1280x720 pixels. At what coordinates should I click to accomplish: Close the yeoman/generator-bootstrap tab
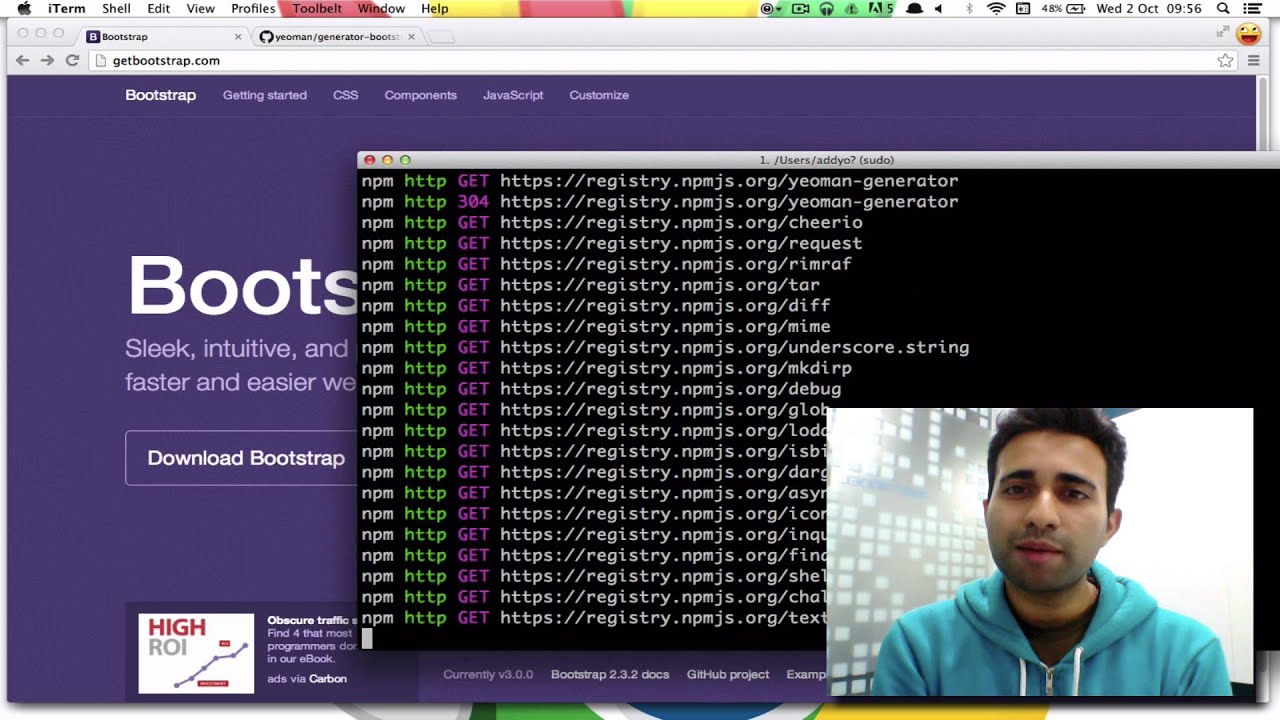point(411,37)
